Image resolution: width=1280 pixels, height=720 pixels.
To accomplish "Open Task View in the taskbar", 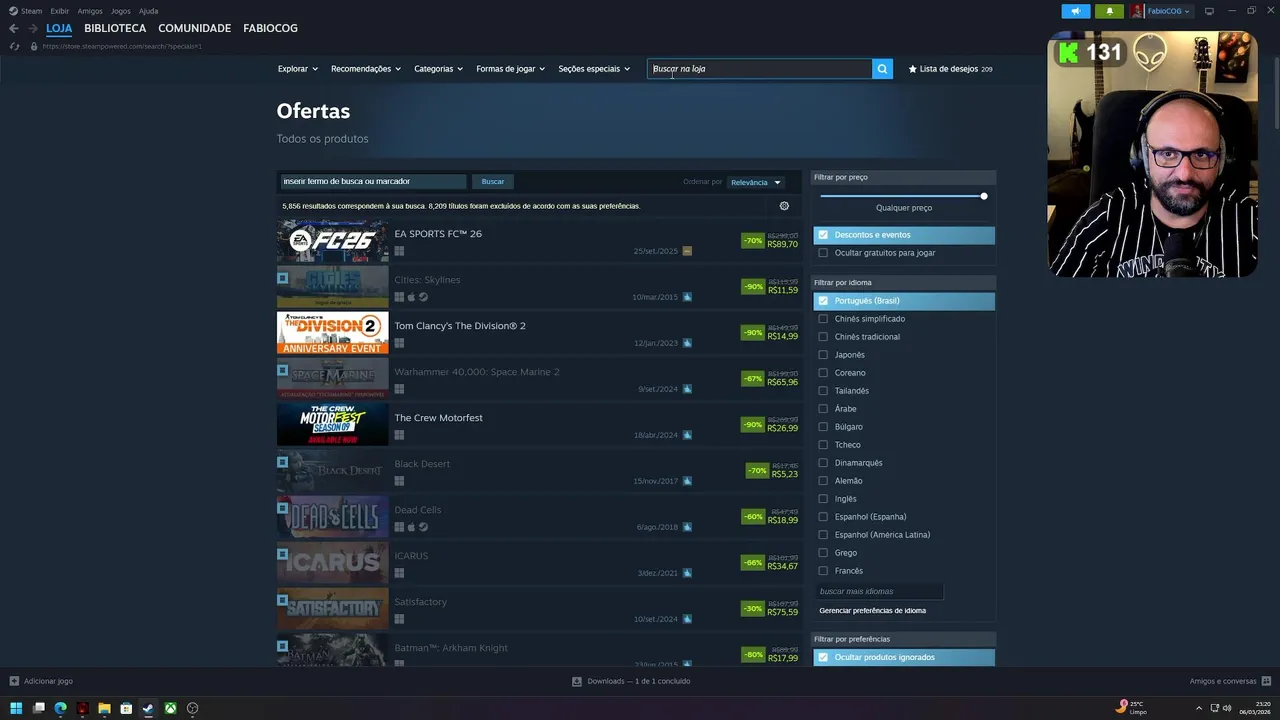I will click(38, 708).
